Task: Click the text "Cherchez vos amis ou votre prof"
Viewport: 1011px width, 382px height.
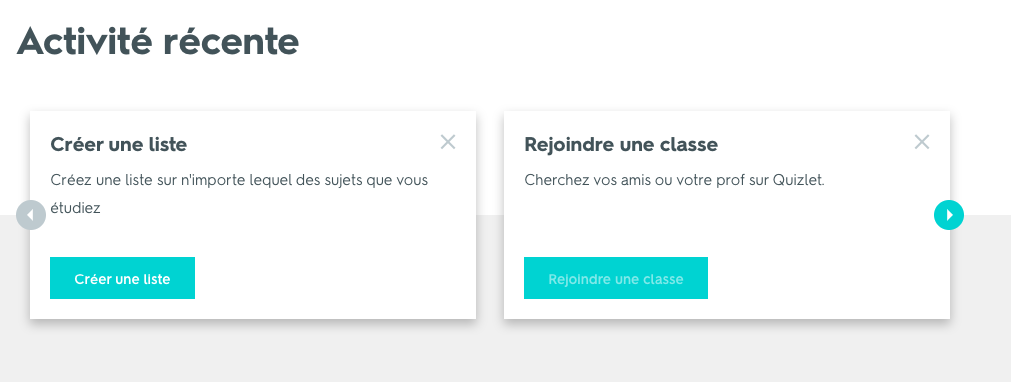Action: (x=634, y=180)
